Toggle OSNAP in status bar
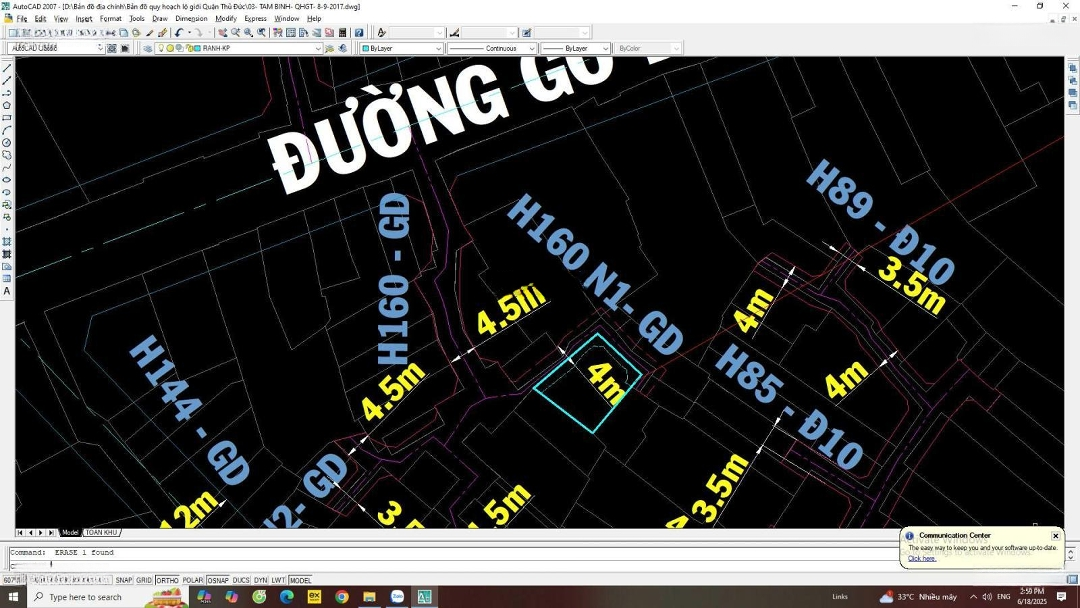 [217, 580]
